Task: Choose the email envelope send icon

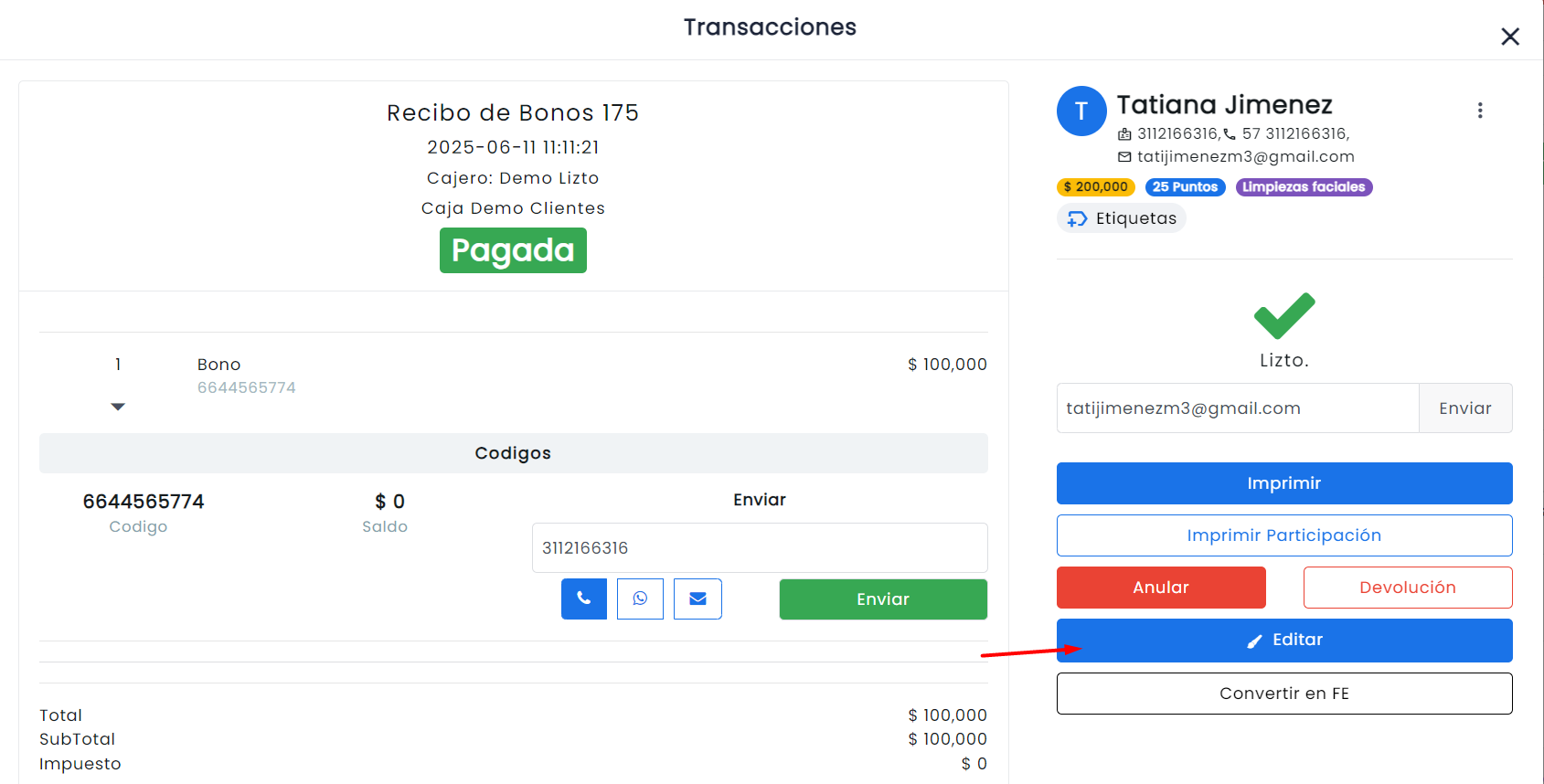Action: (697, 599)
